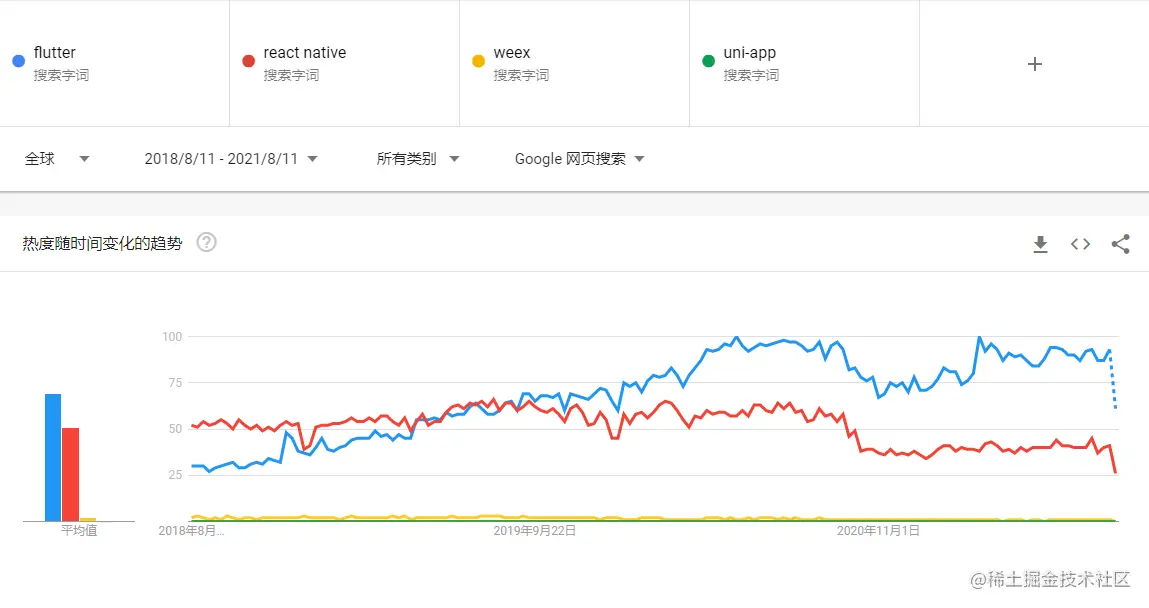Click the yellow weex color dot
This screenshot has height=608, width=1149.
coord(478,61)
